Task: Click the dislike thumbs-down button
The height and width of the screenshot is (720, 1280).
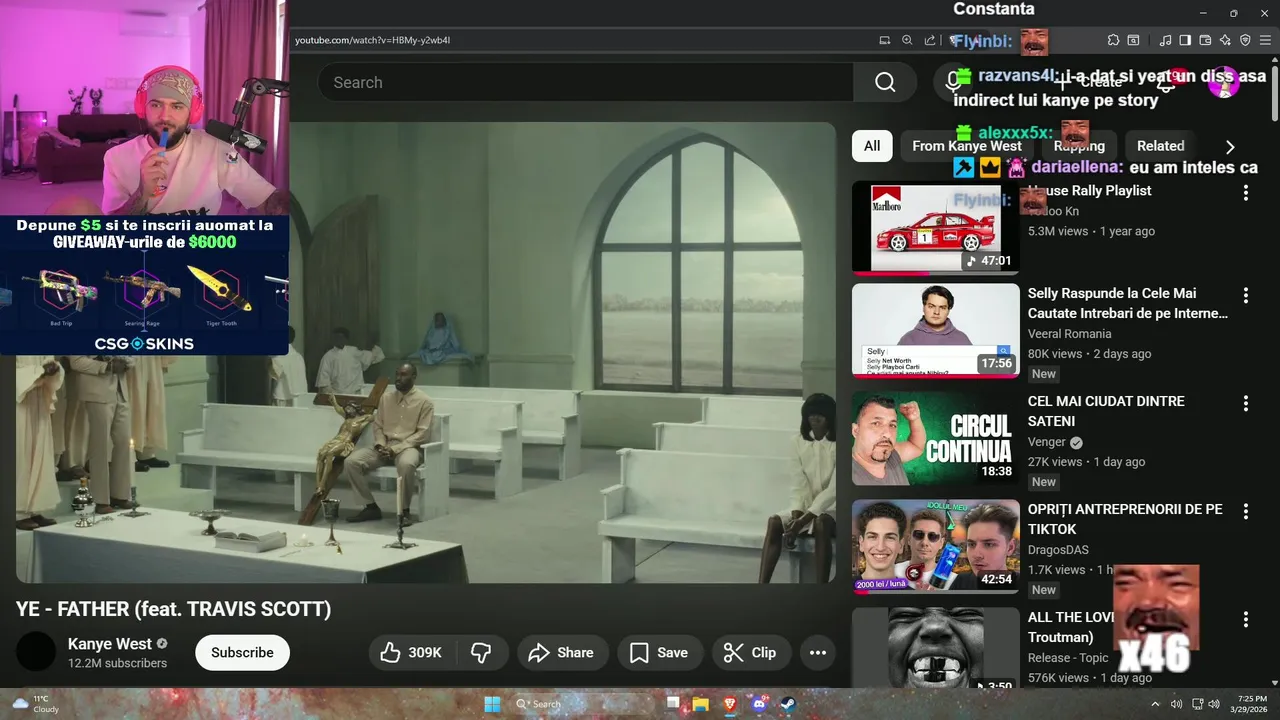Action: (x=481, y=653)
